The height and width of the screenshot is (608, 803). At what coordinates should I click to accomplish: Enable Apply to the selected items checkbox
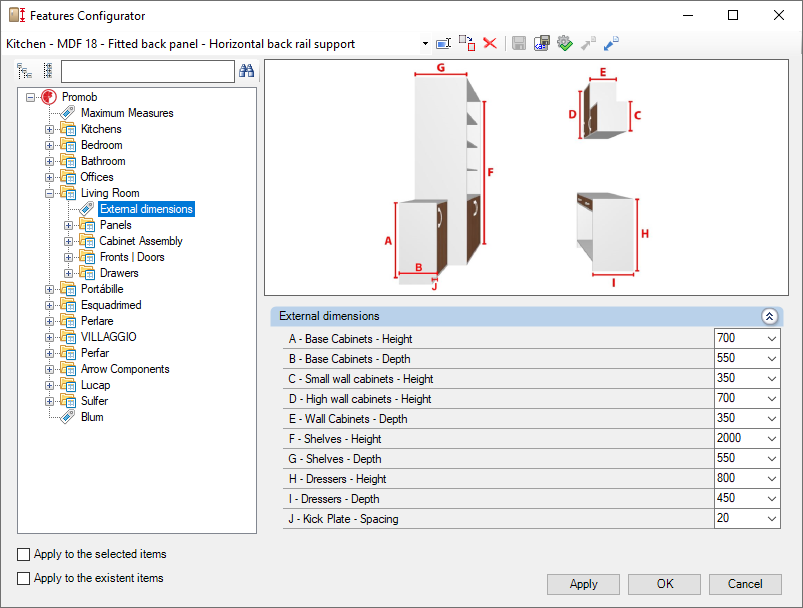[x=24, y=554]
